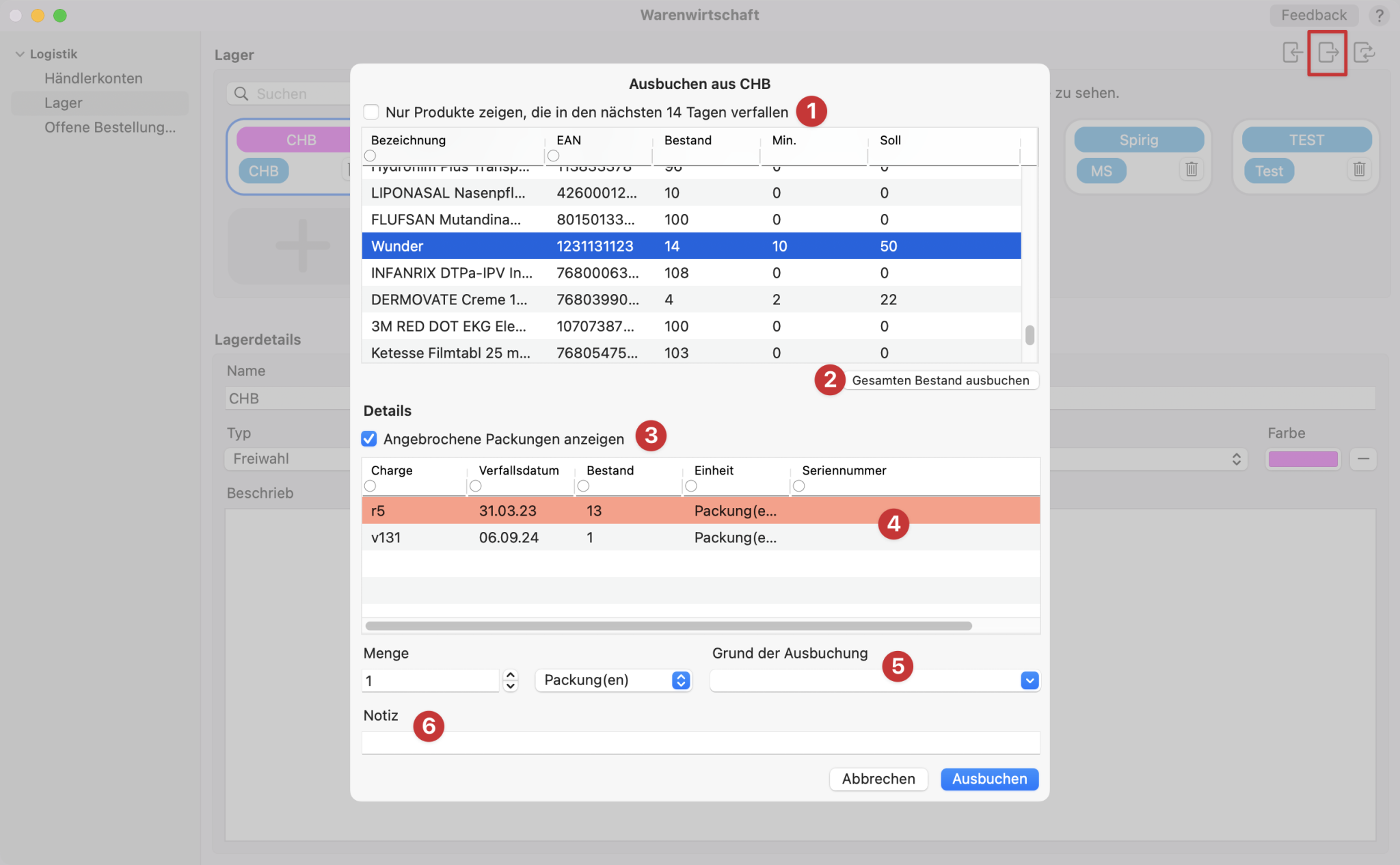The image size is (1400, 865).
Task: Click the Spirig warehouse tab icon
Action: [x=1138, y=140]
